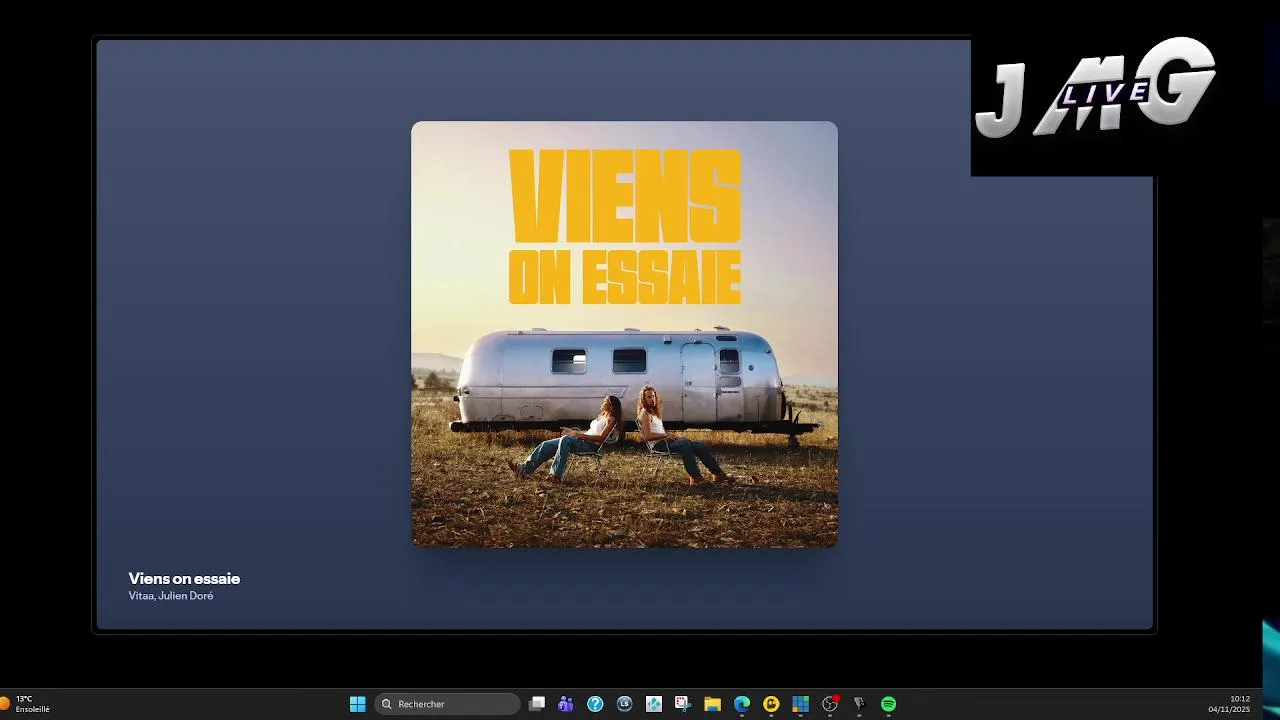This screenshot has height=720, width=1280.
Task: Open the Snipping Tool from taskbar
Action: coord(683,704)
